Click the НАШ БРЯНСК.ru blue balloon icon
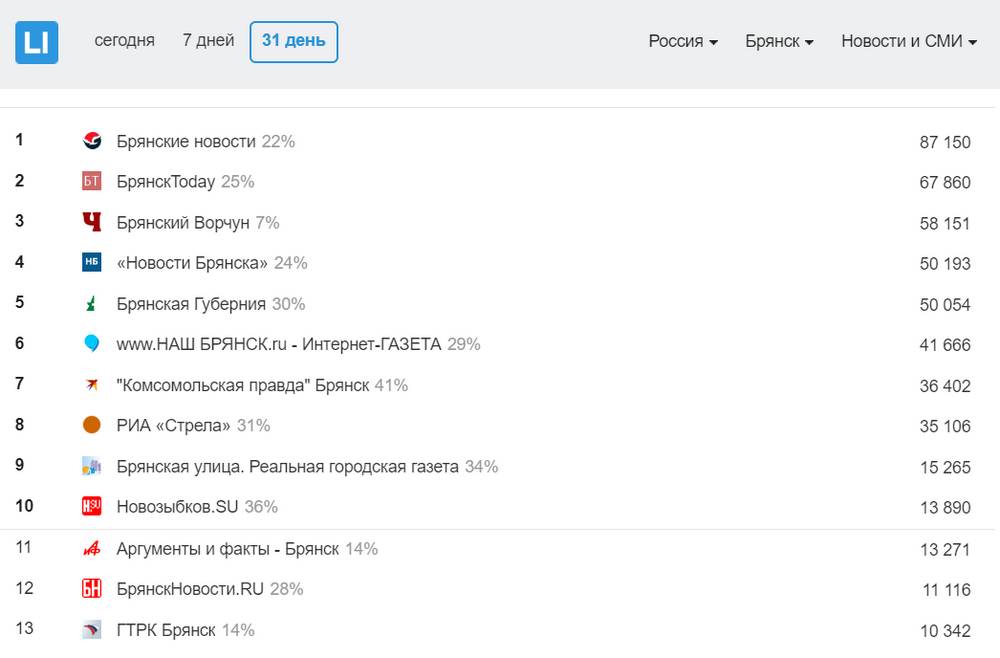Viewport: 1000px width, 658px height. coord(92,344)
